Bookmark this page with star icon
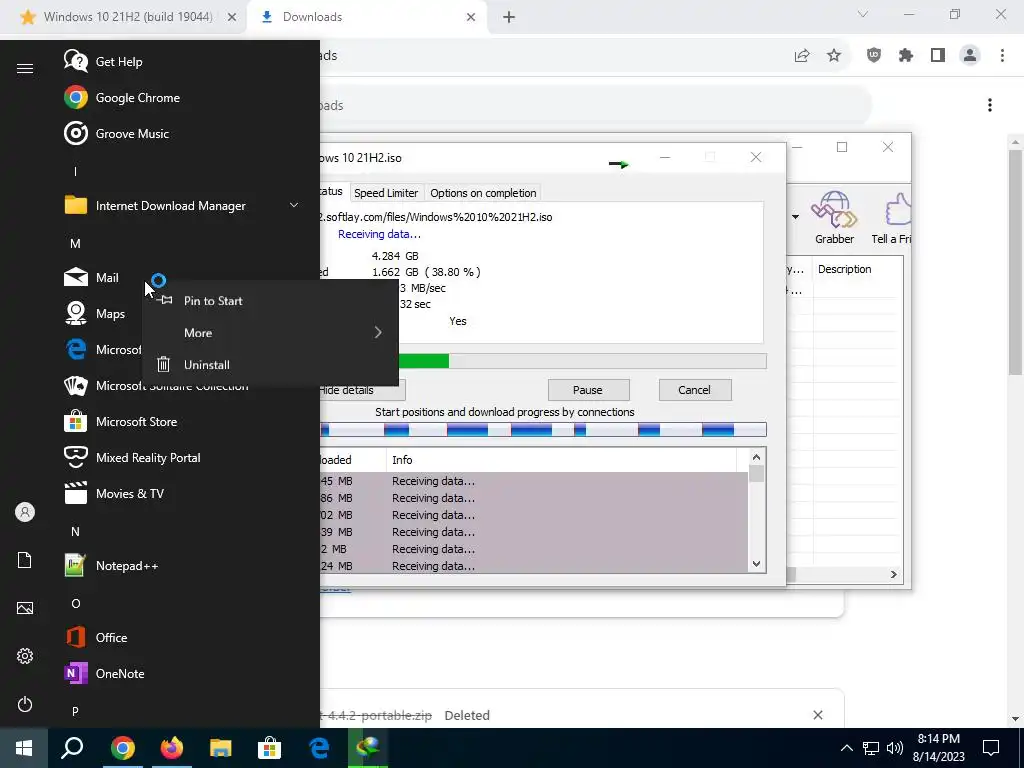This screenshot has width=1024, height=768. [x=834, y=56]
